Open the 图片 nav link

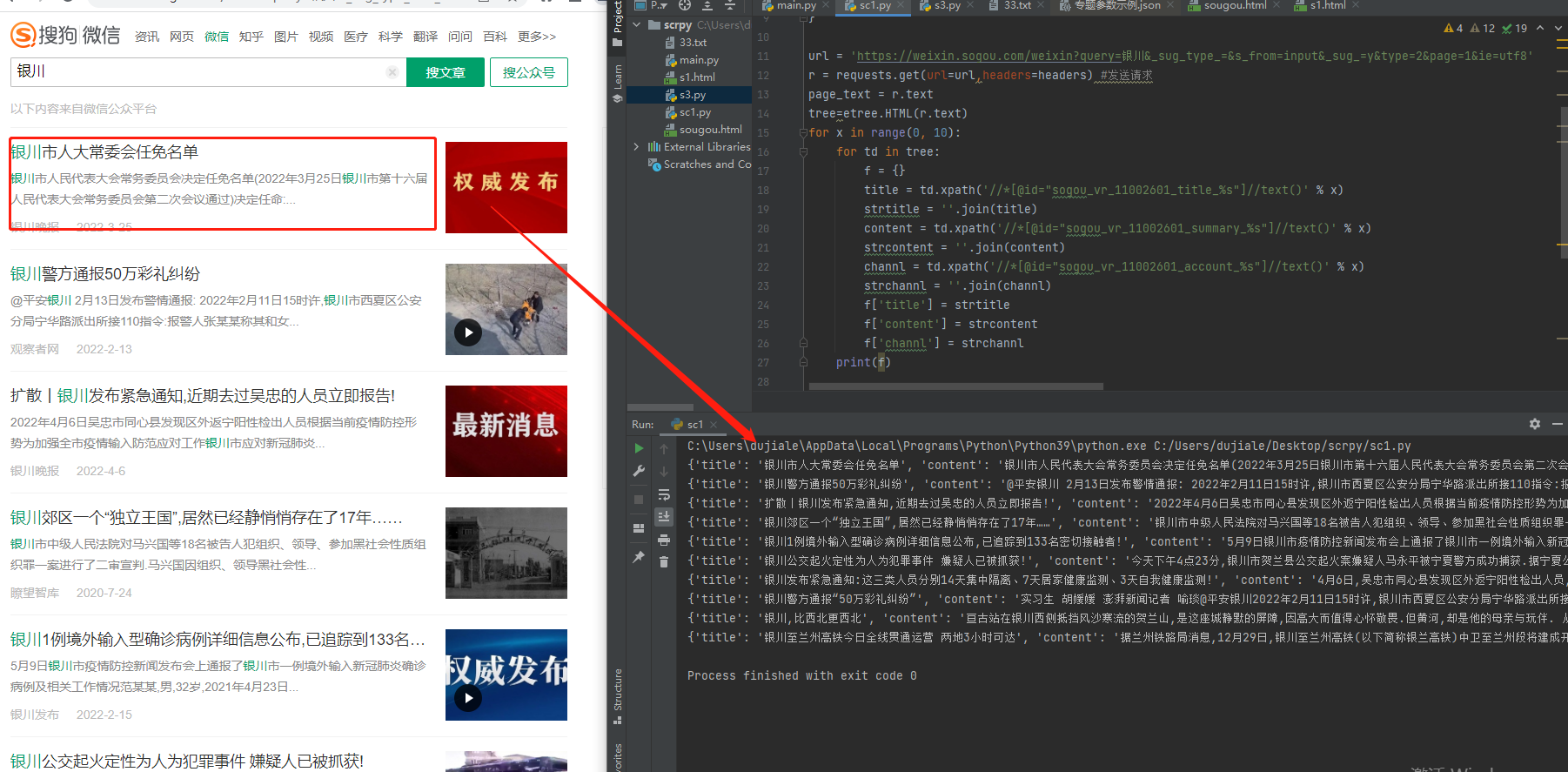click(x=286, y=37)
